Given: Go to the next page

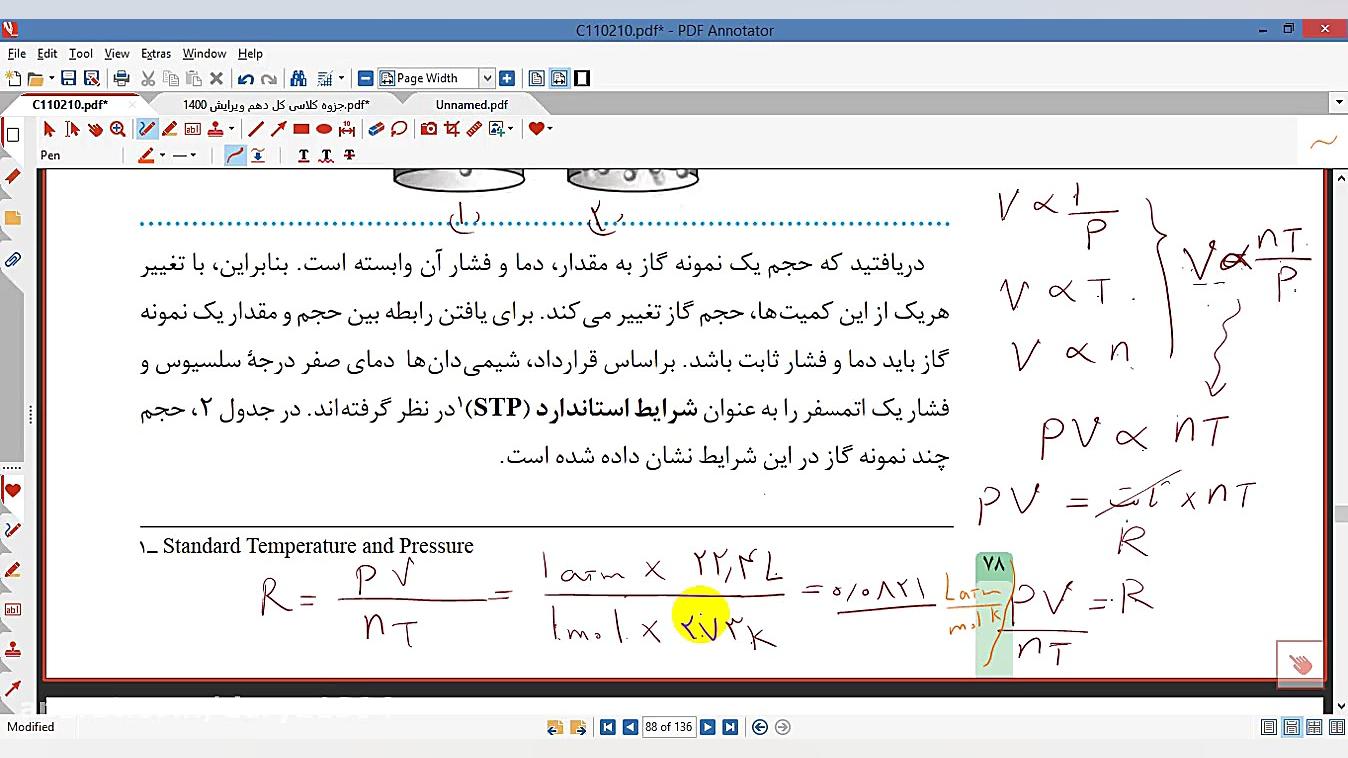Looking at the screenshot, I should [x=707, y=727].
